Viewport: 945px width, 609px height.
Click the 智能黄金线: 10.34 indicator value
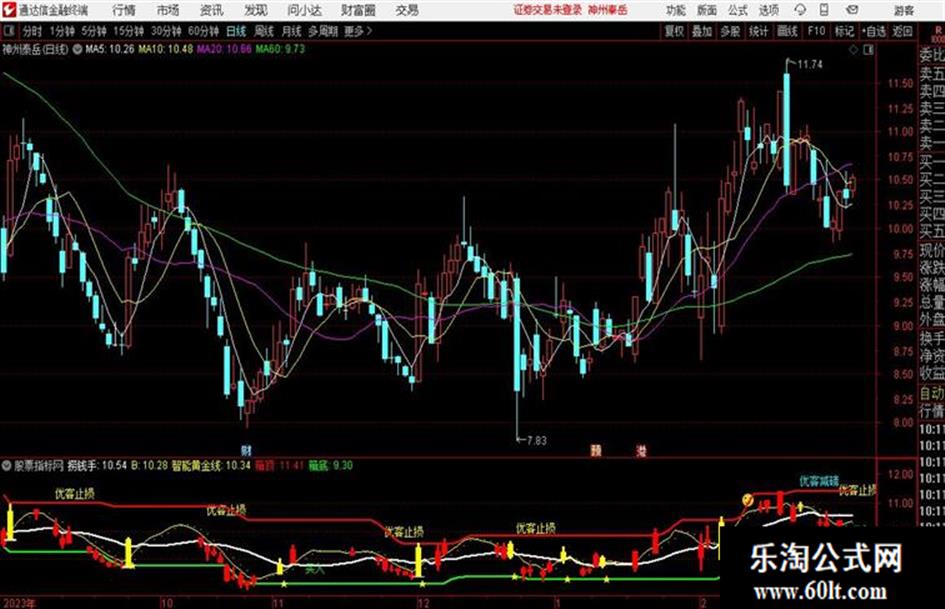[211, 465]
